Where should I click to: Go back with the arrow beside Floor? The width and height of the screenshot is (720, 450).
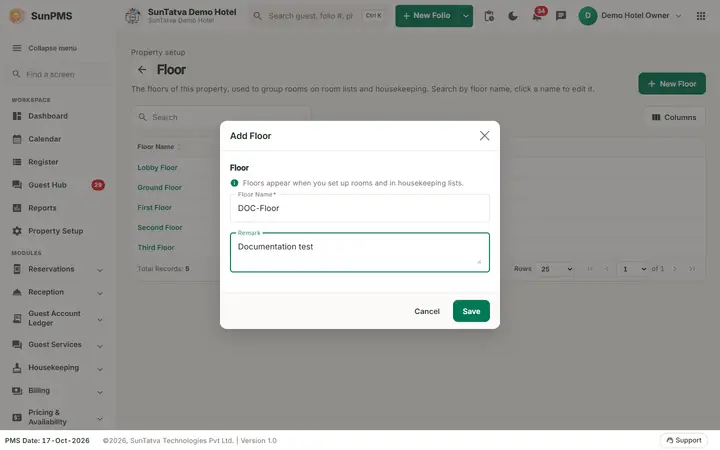coord(142,69)
